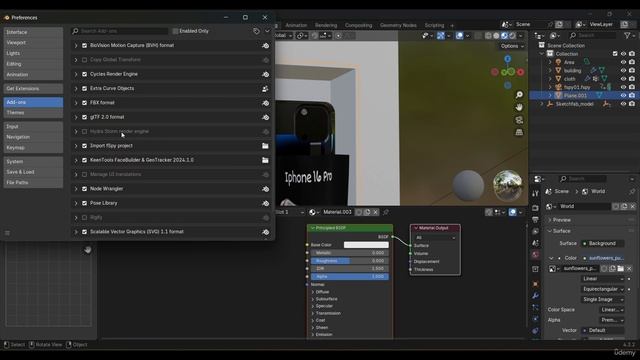Screen dimensions: 640x360
Task: Open folder icon for KeenTools FaceBuilder add-on
Action: pos(265,160)
